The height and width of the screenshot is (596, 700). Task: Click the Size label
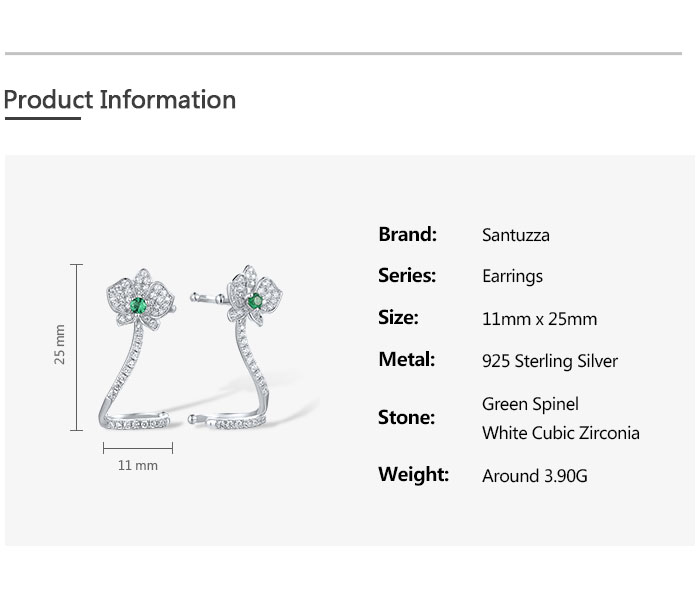[x=398, y=317]
